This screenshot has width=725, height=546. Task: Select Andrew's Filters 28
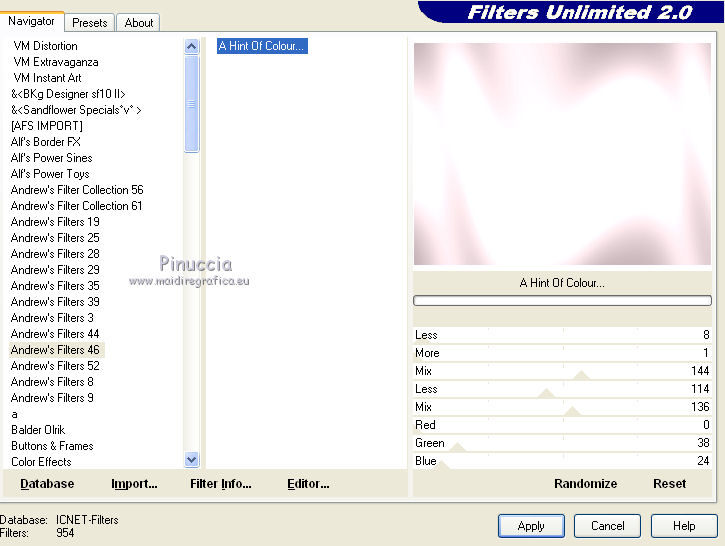pyautogui.click(x=55, y=254)
